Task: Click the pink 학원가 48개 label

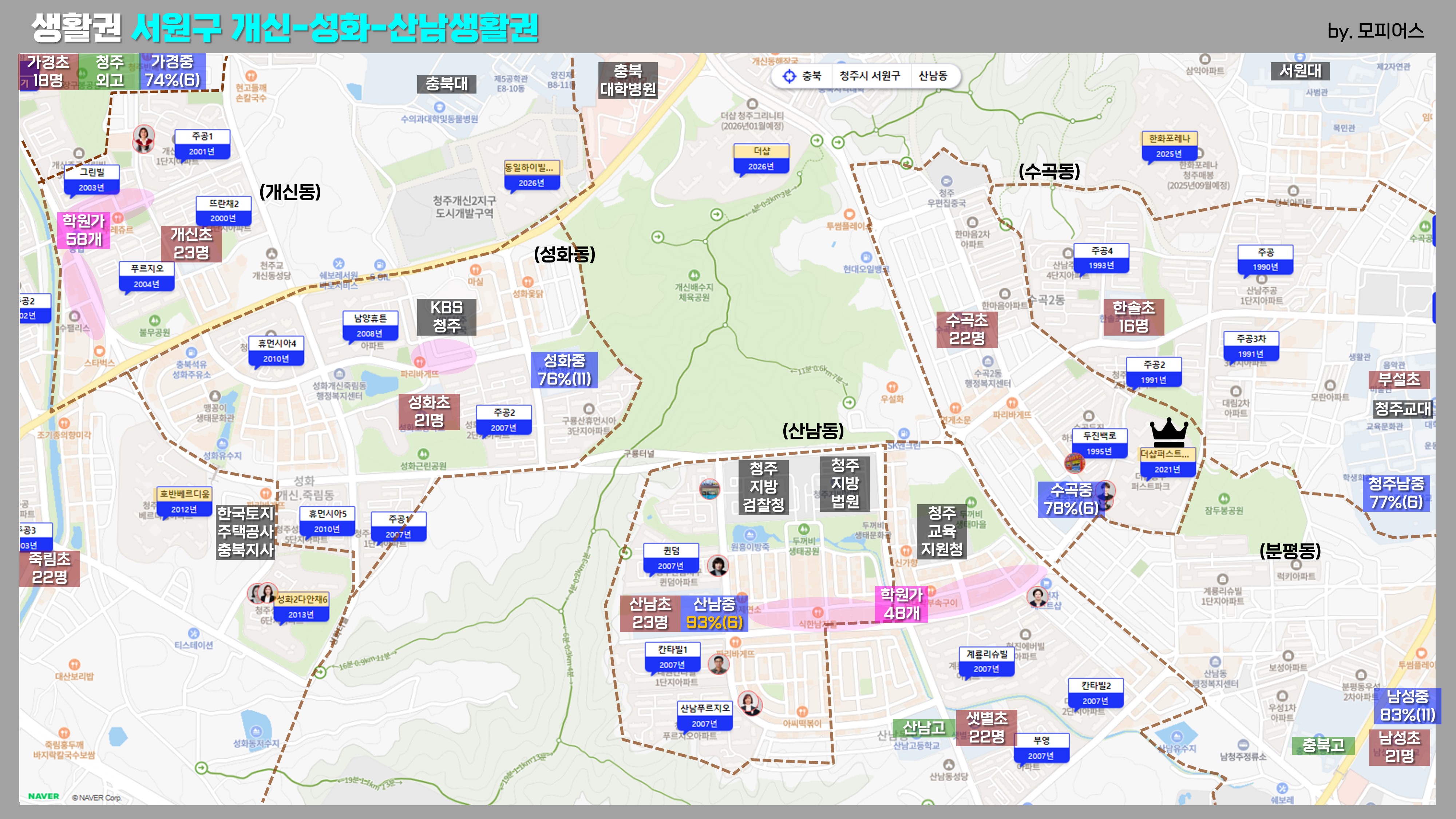Action: 902,604
